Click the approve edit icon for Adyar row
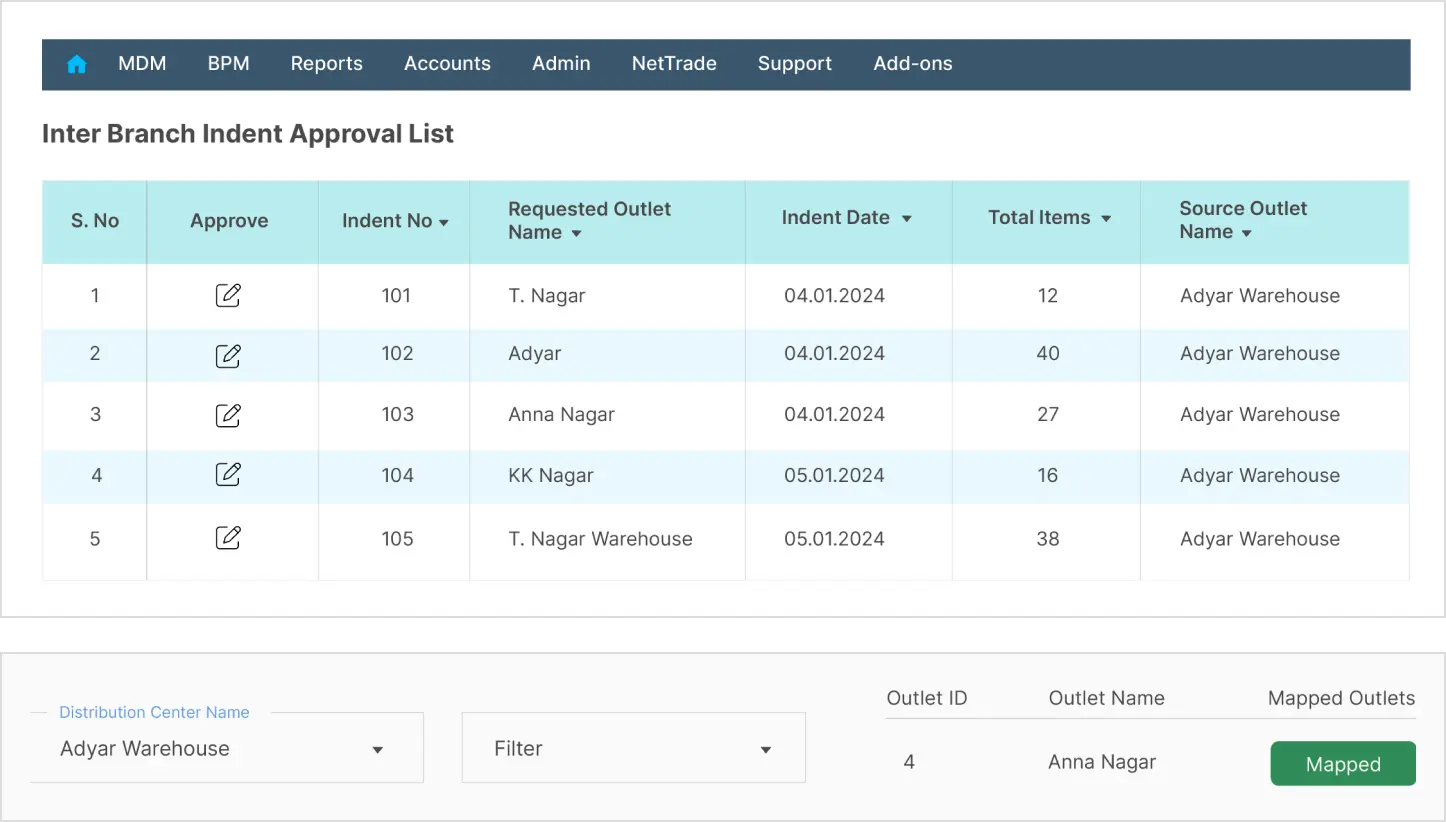Image resolution: width=1446 pixels, height=822 pixels. click(x=229, y=354)
